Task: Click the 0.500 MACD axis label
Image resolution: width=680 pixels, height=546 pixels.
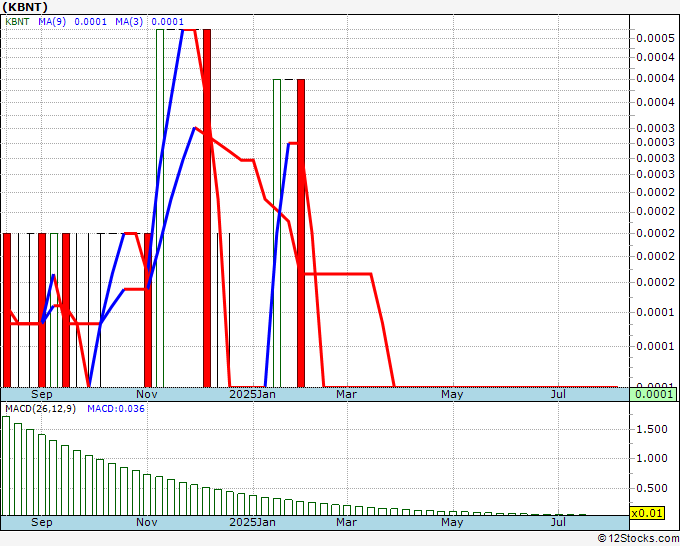Action: pyautogui.click(x=652, y=488)
